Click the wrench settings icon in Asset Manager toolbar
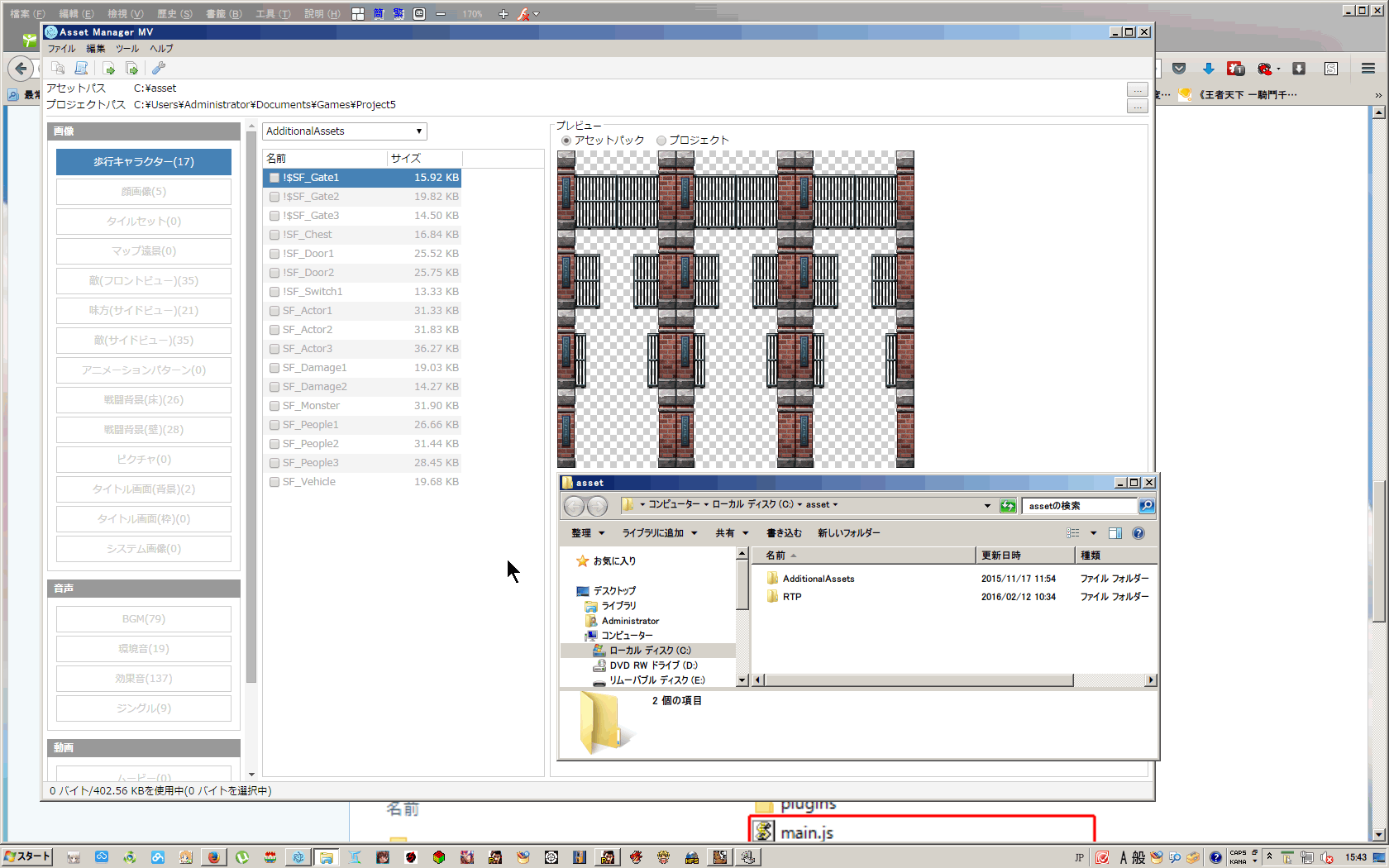The width and height of the screenshot is (1389, 868). (x=159, y=68)
